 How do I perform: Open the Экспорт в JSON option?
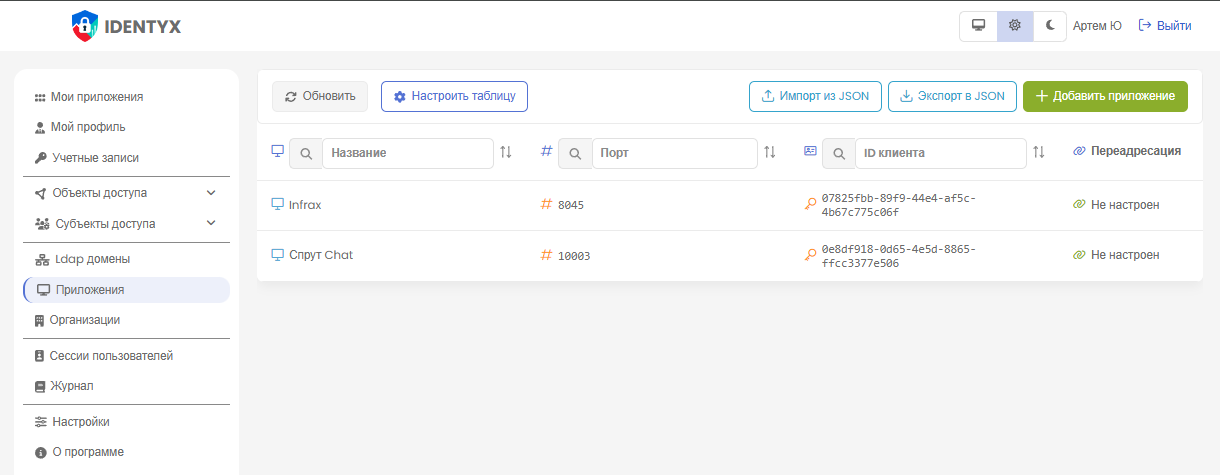(x=952, y=96)
